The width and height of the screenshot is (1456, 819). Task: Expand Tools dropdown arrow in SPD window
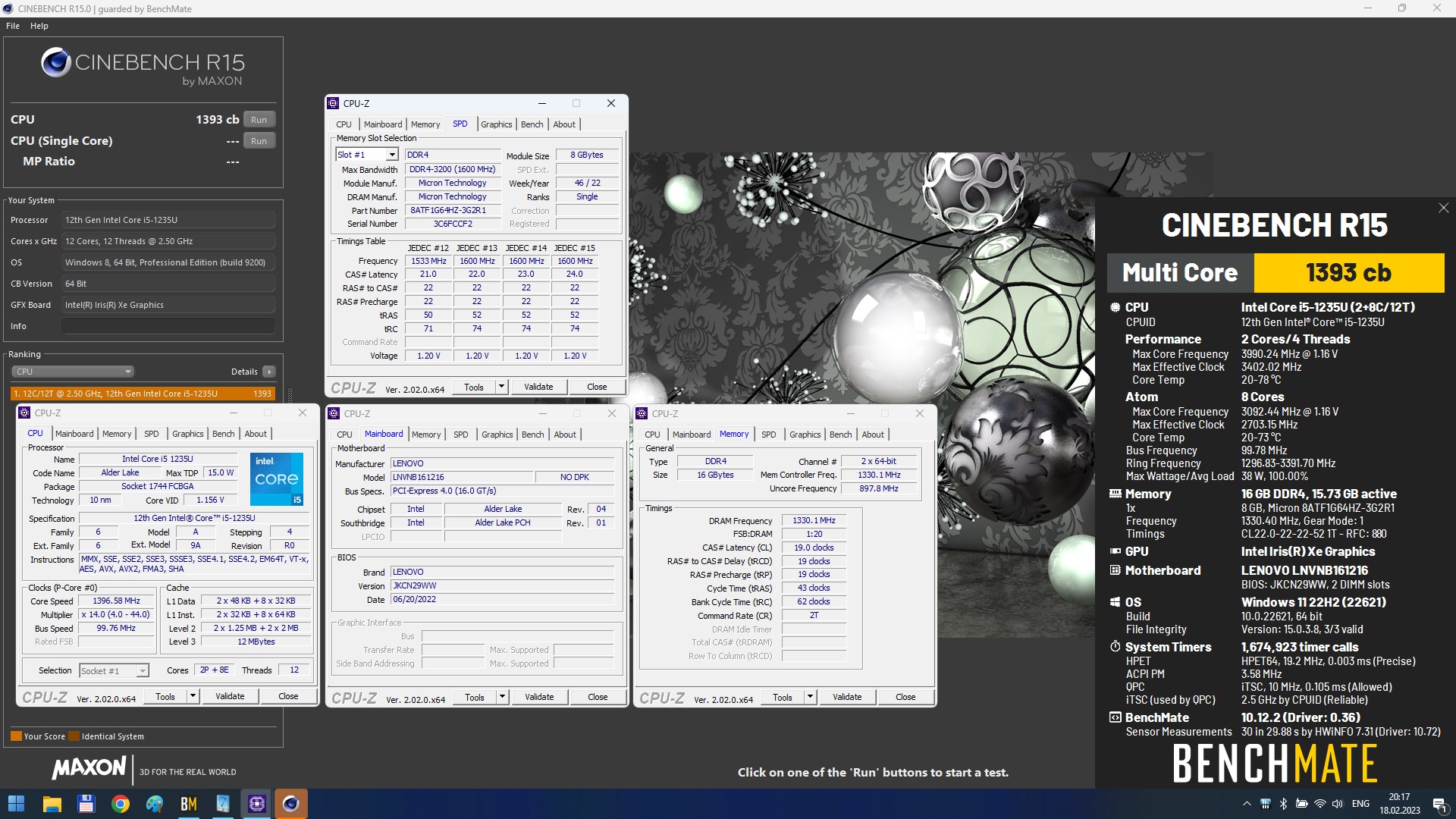(x=501, y=387)
